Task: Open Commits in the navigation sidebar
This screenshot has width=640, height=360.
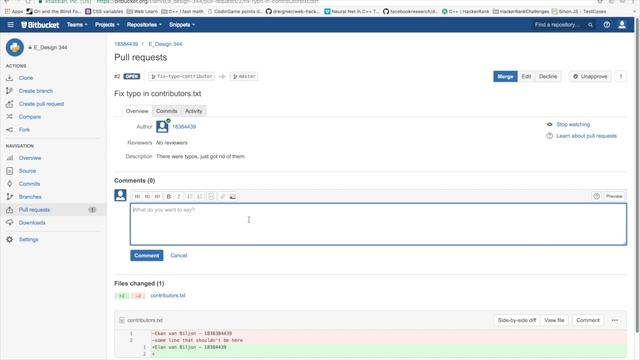Action: pyautogui.click(x=29, y=184)
